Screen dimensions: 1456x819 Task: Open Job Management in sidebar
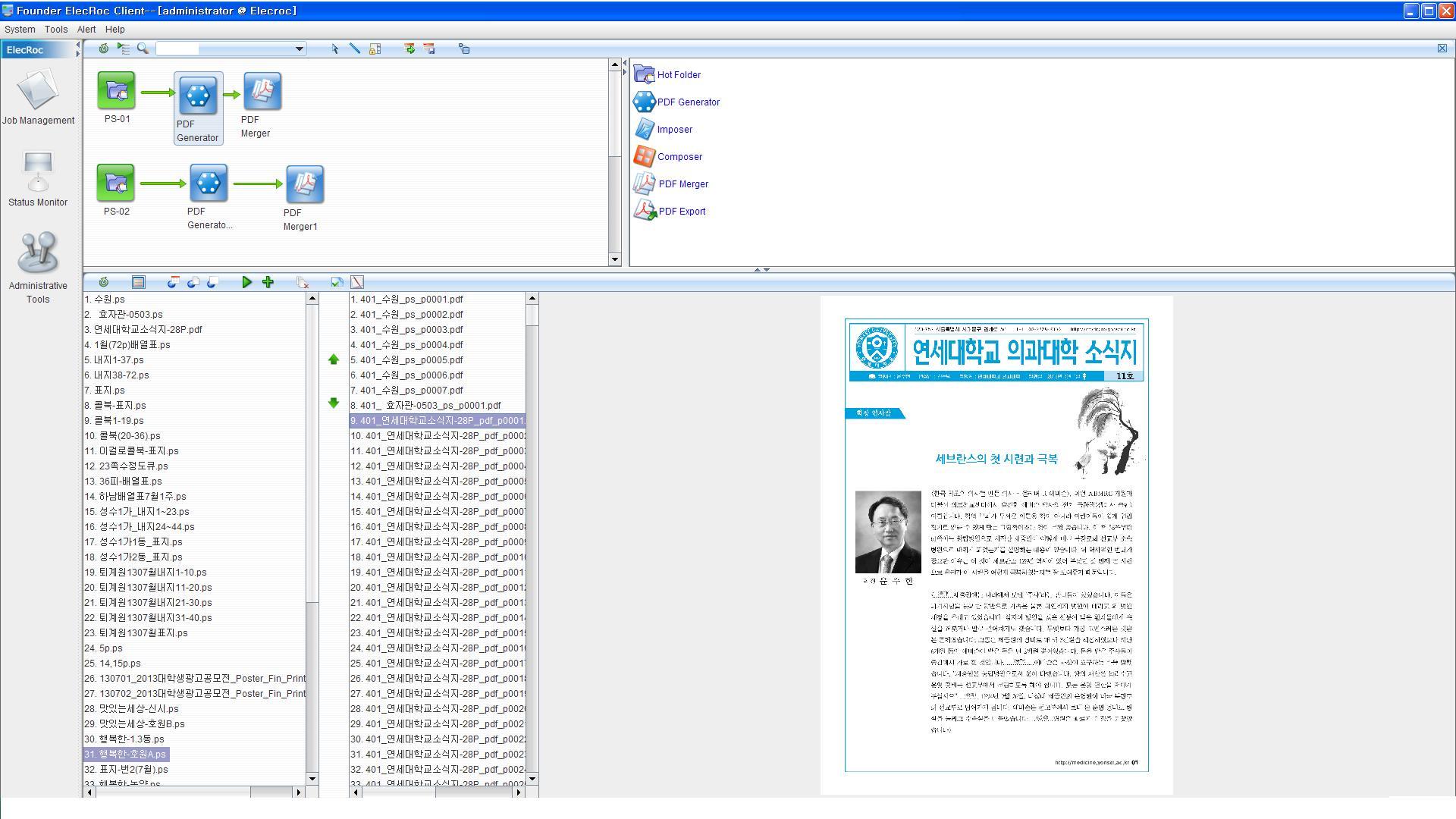[38, 97]
